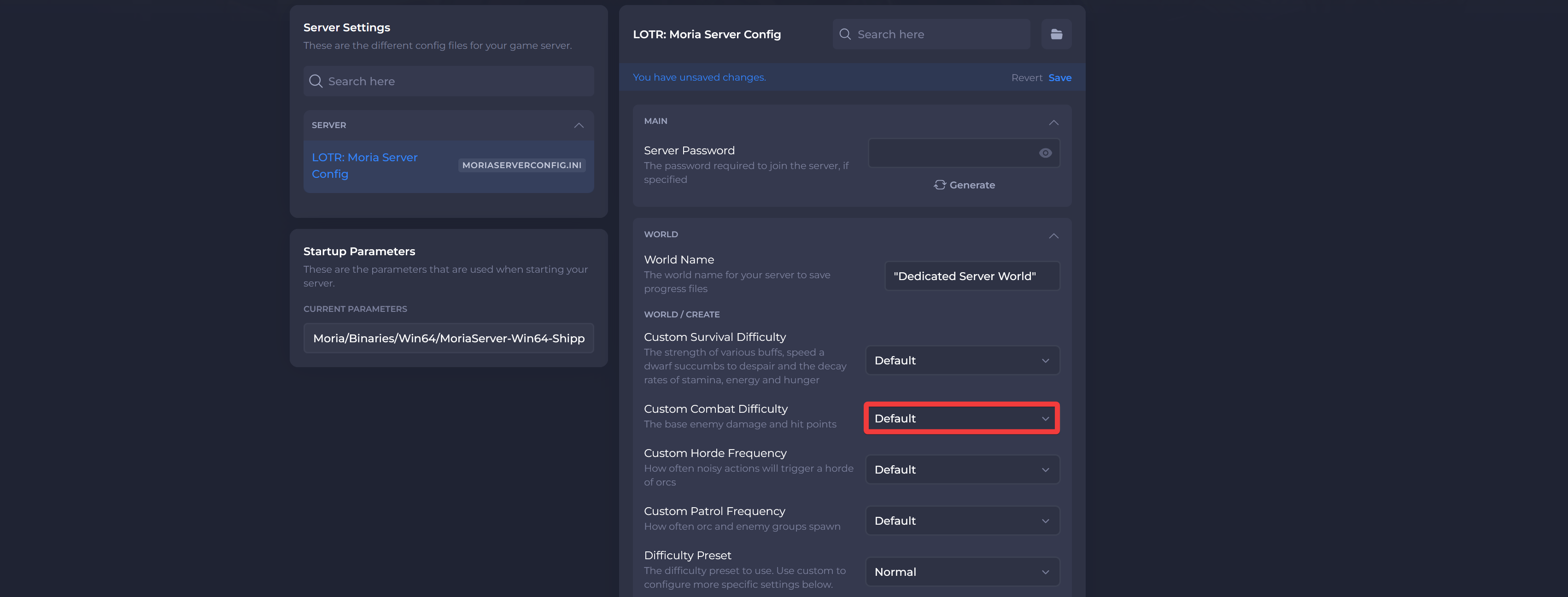Click the Server Settings heading

347,27
